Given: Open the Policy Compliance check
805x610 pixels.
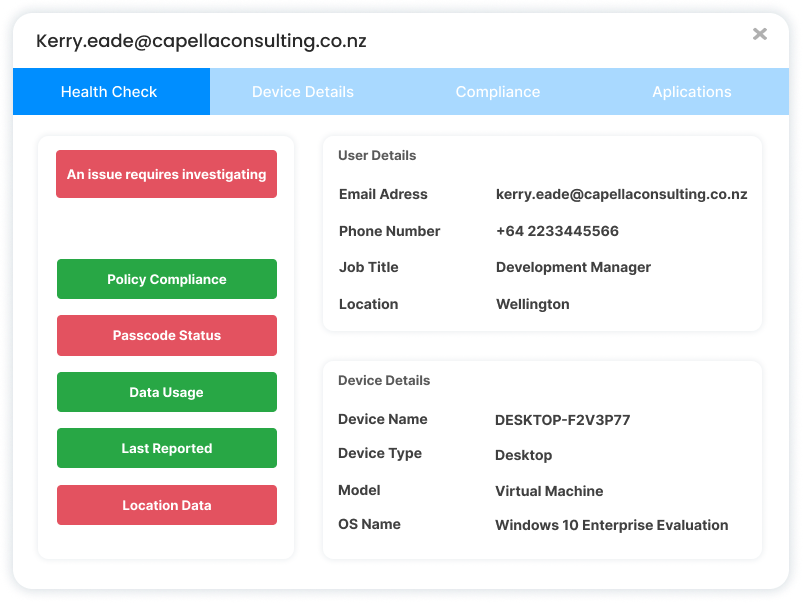Looking at the screenshot, I should [166, 279].
